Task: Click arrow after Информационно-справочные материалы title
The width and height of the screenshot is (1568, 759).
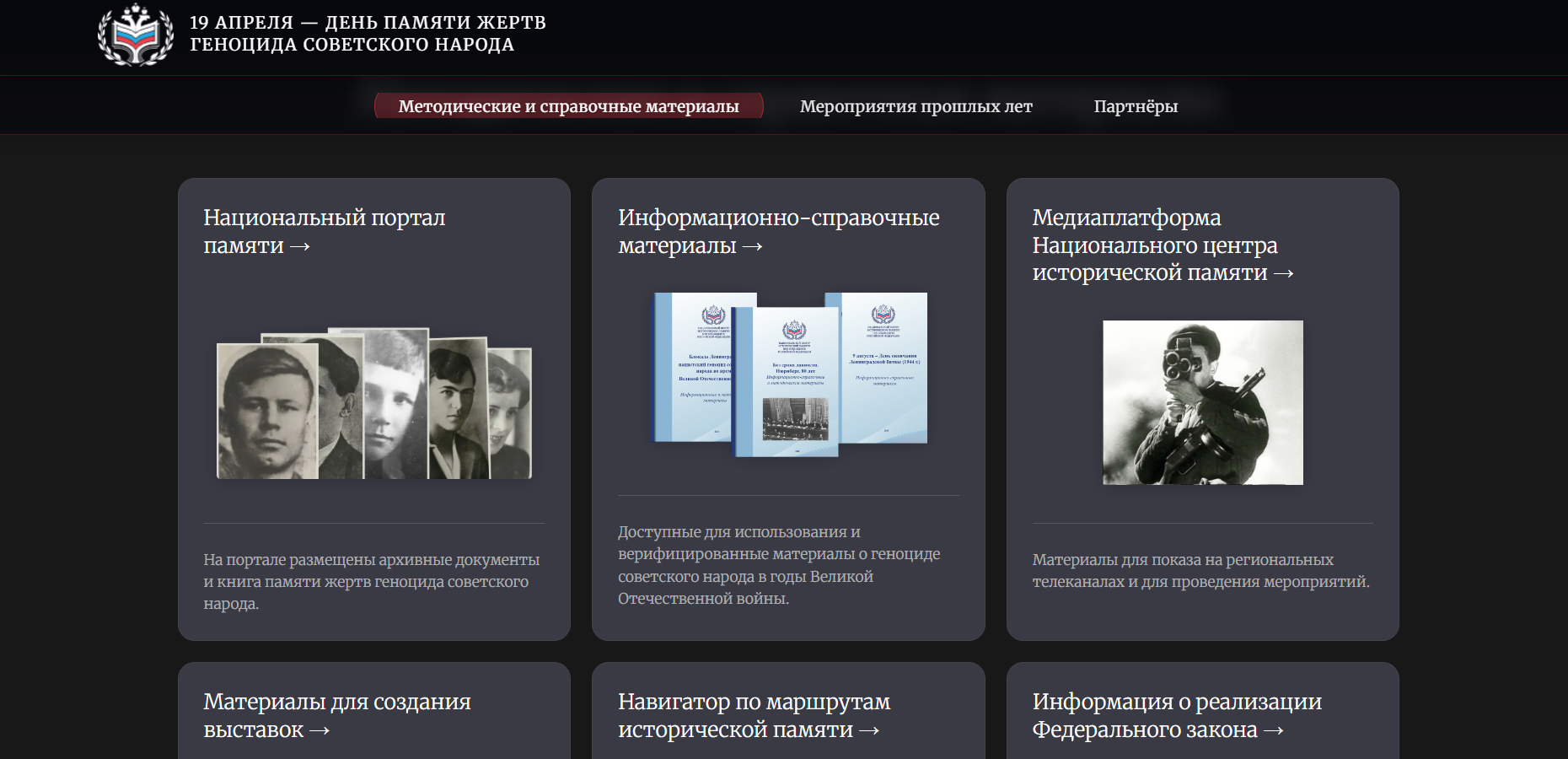Action: click(x=752, y=247)
